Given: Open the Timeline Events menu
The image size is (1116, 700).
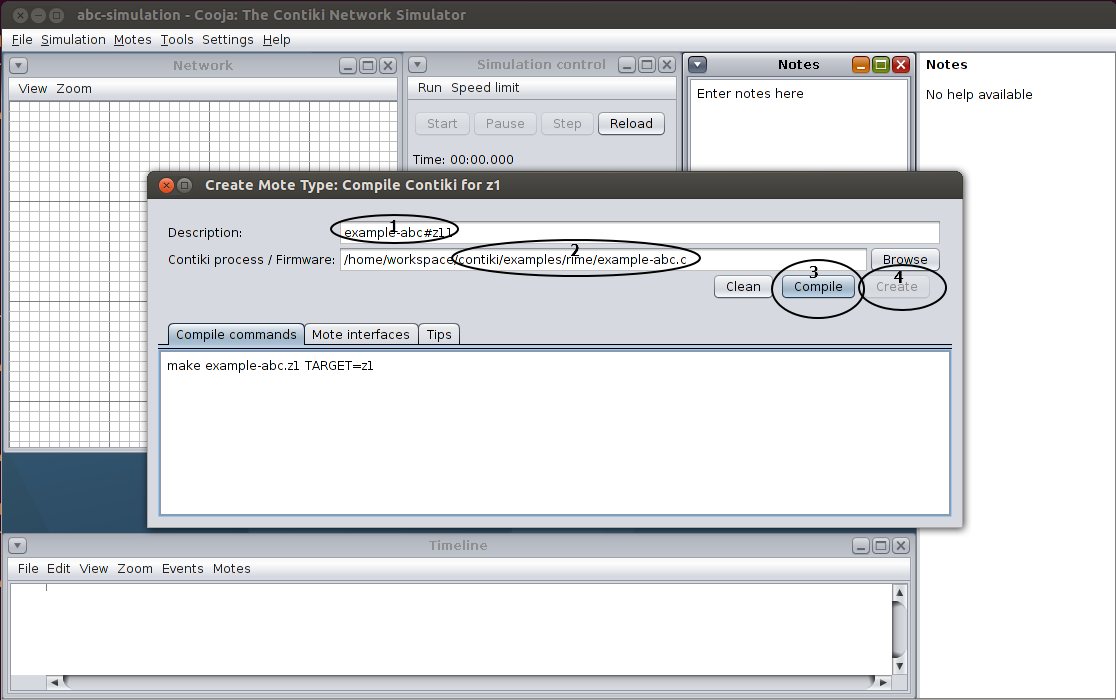Looking at the screenshot, I should point(182,569).
